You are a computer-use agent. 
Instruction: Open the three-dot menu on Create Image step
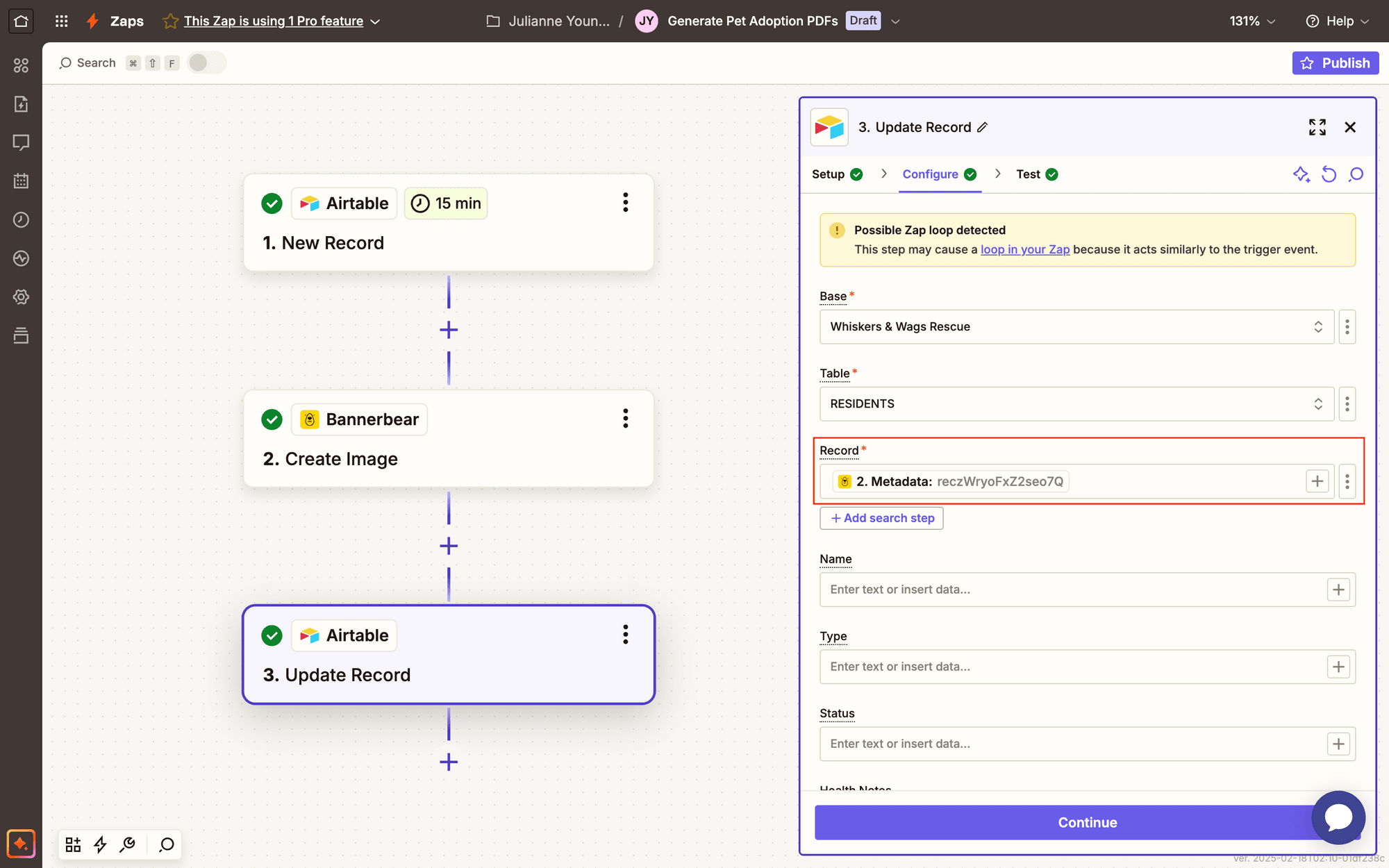click(625, 418)
